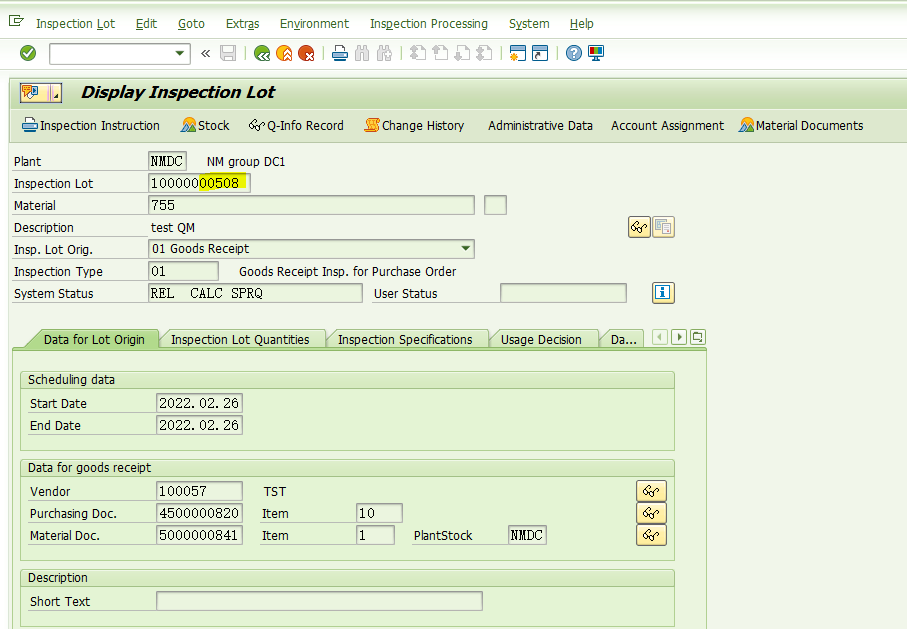
Task: Click the Back (green arrow) icon
Action: [261, 53]
